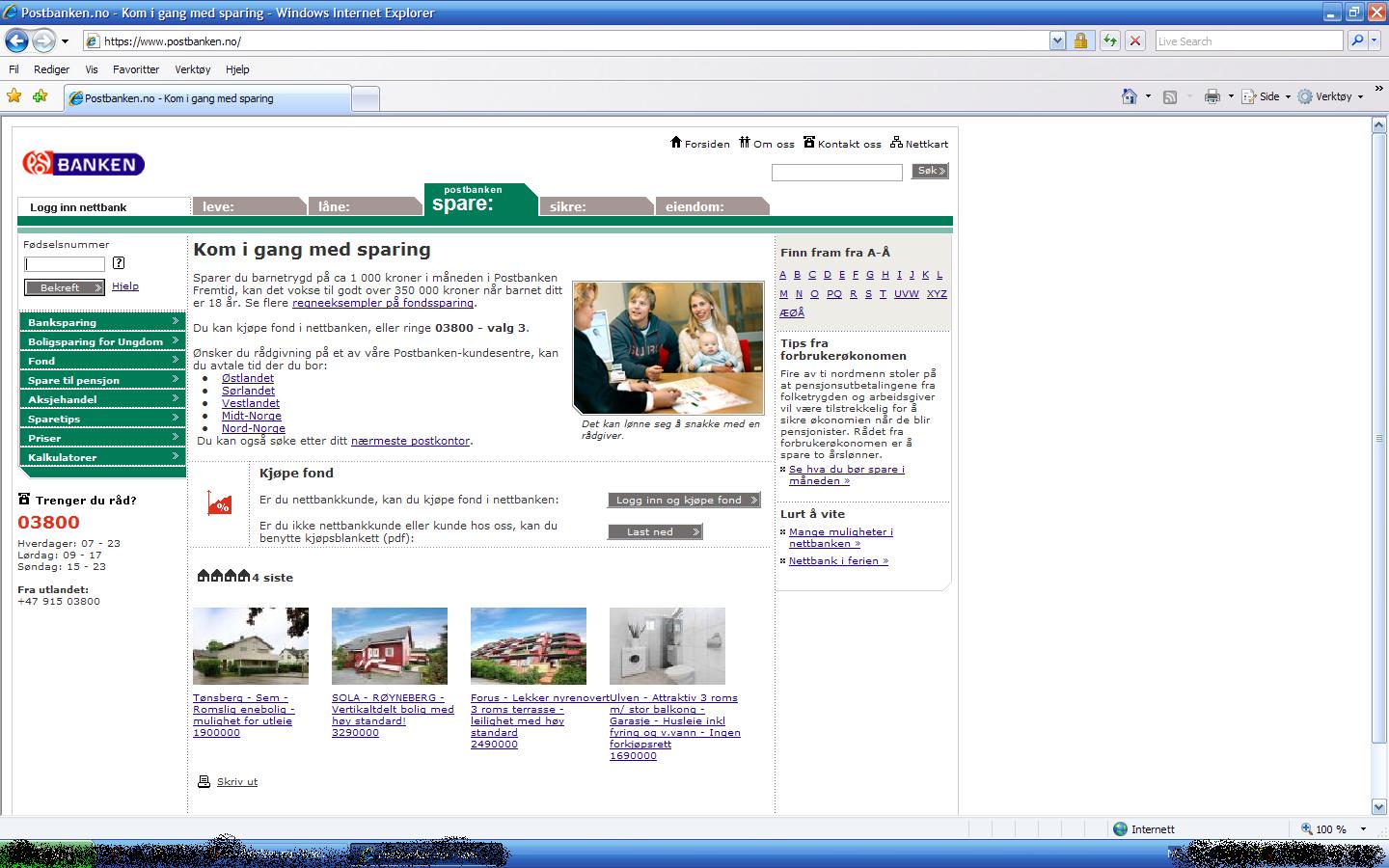Expand Boligsparing for Ungdom menu item
This screenshot has width=1389, height=868.
[102, 340]
